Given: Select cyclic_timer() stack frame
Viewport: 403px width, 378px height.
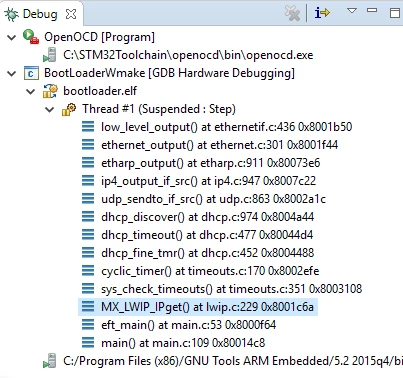Looking at the screenshot, I should click(x=210, y=271).
